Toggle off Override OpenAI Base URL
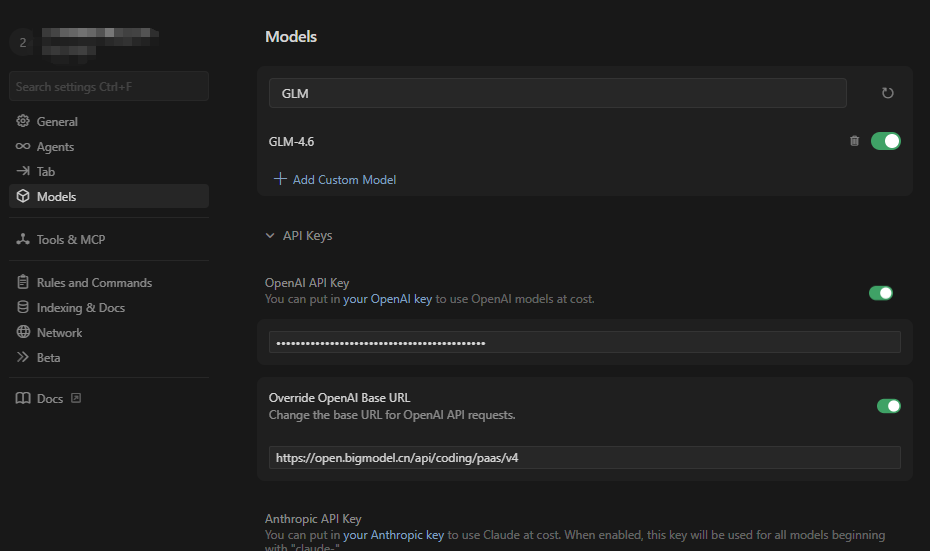Image resolution: width=930 pixels, height=551 pixels. 888,405
